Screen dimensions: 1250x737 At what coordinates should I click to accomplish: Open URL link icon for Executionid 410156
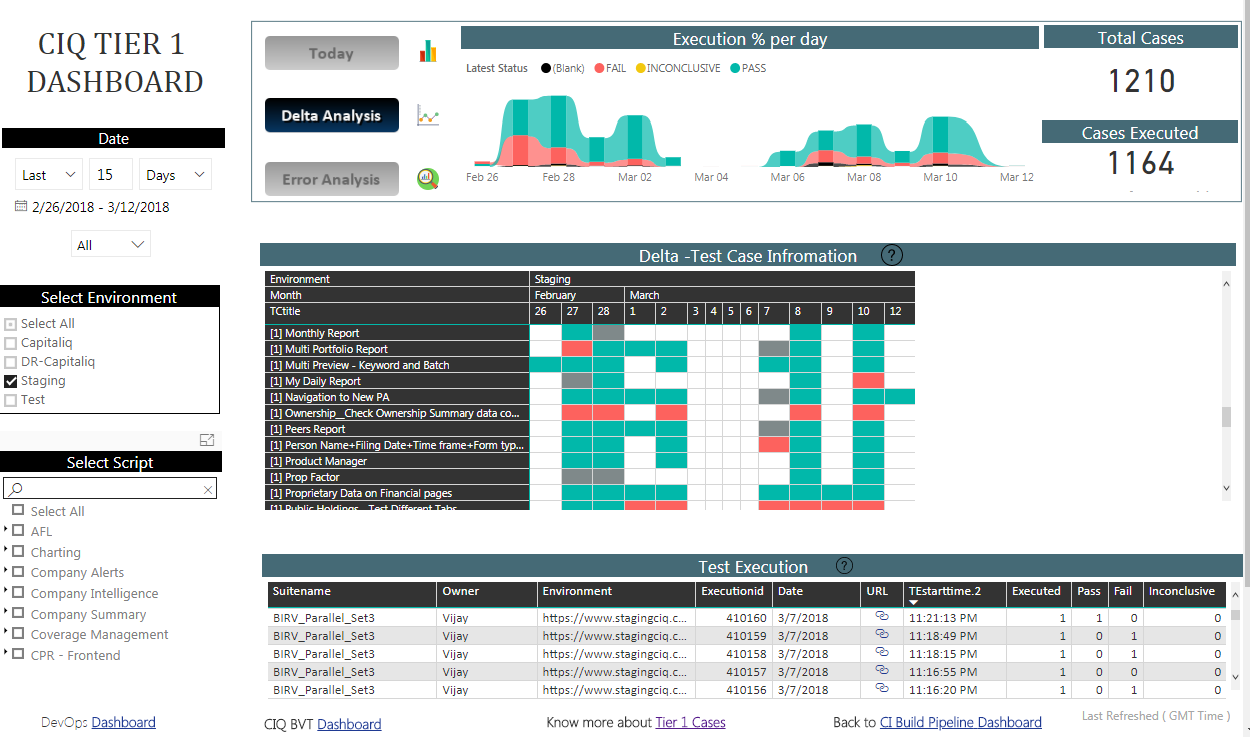(x=882, y=689)
